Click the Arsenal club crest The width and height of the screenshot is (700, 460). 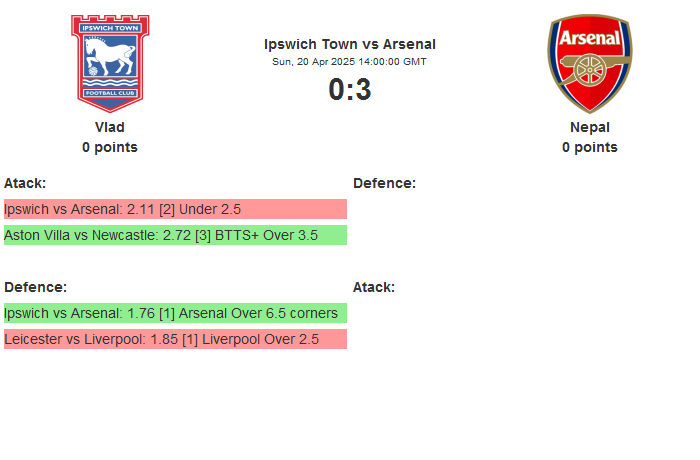589,62
